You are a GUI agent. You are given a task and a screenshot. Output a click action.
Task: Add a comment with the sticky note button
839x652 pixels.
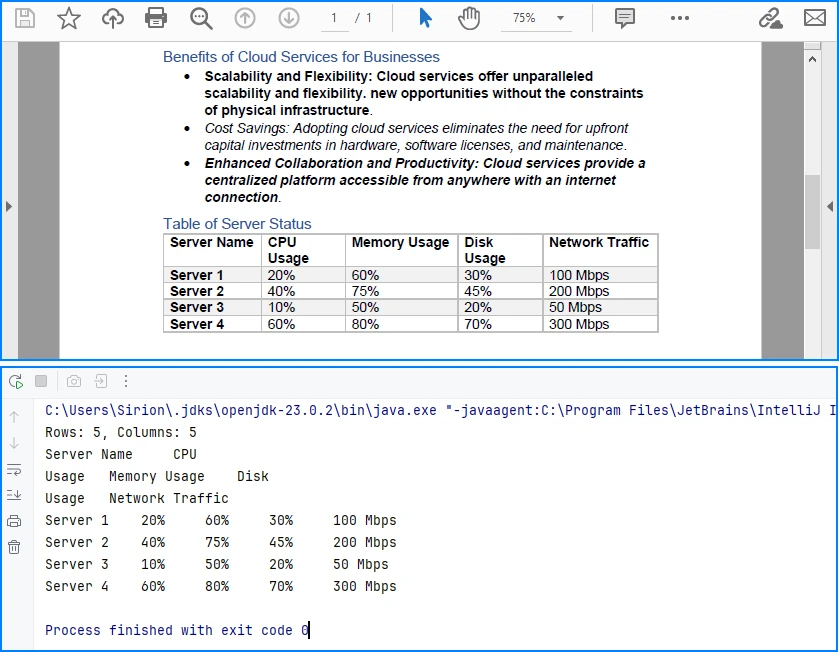coord(624,17)
